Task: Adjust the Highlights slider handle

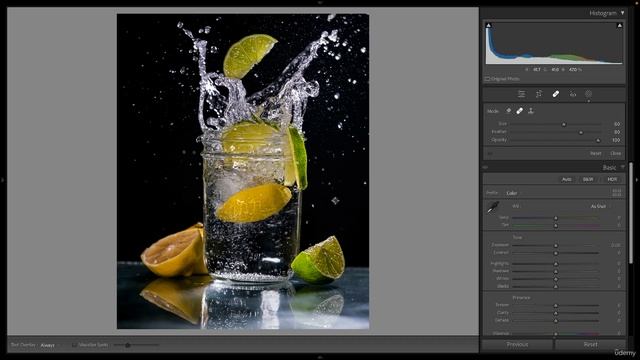Action: [556, 264]
